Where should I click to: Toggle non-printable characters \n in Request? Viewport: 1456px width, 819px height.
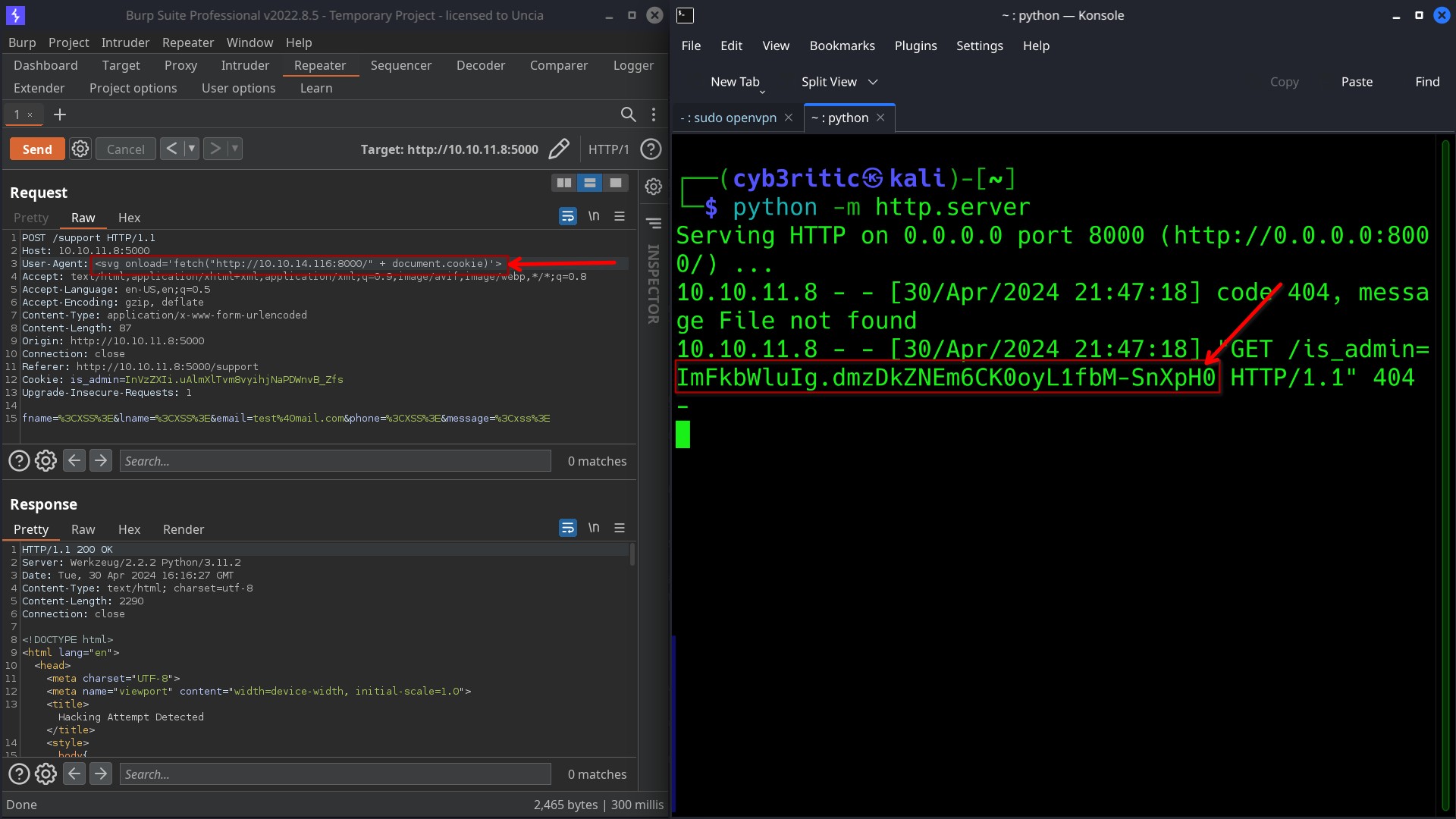pos(594,217)
